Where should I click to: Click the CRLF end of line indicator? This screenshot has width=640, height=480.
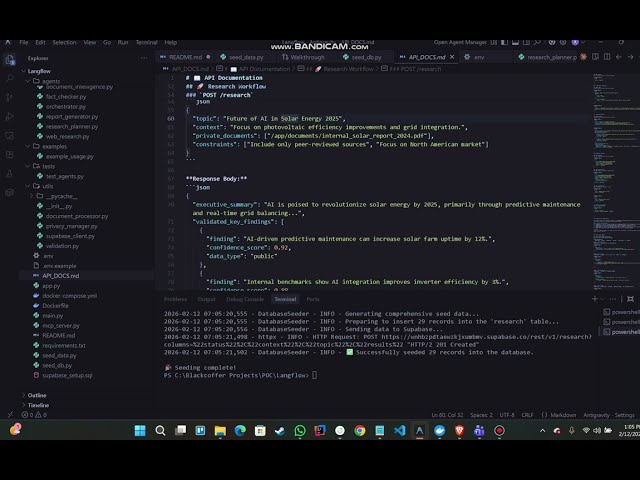(527, 415)
